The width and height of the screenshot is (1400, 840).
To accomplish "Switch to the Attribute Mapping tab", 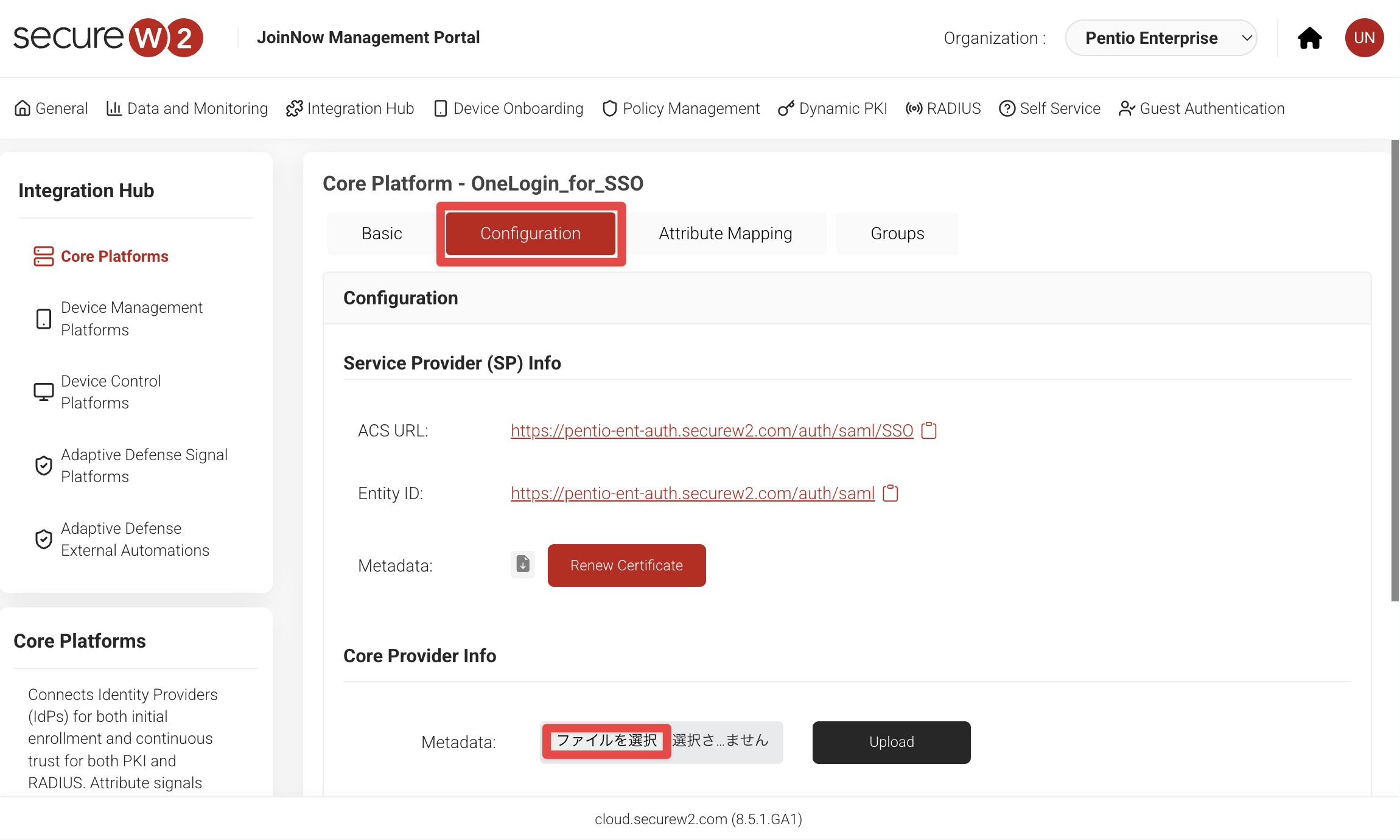I will click(726, 234).
